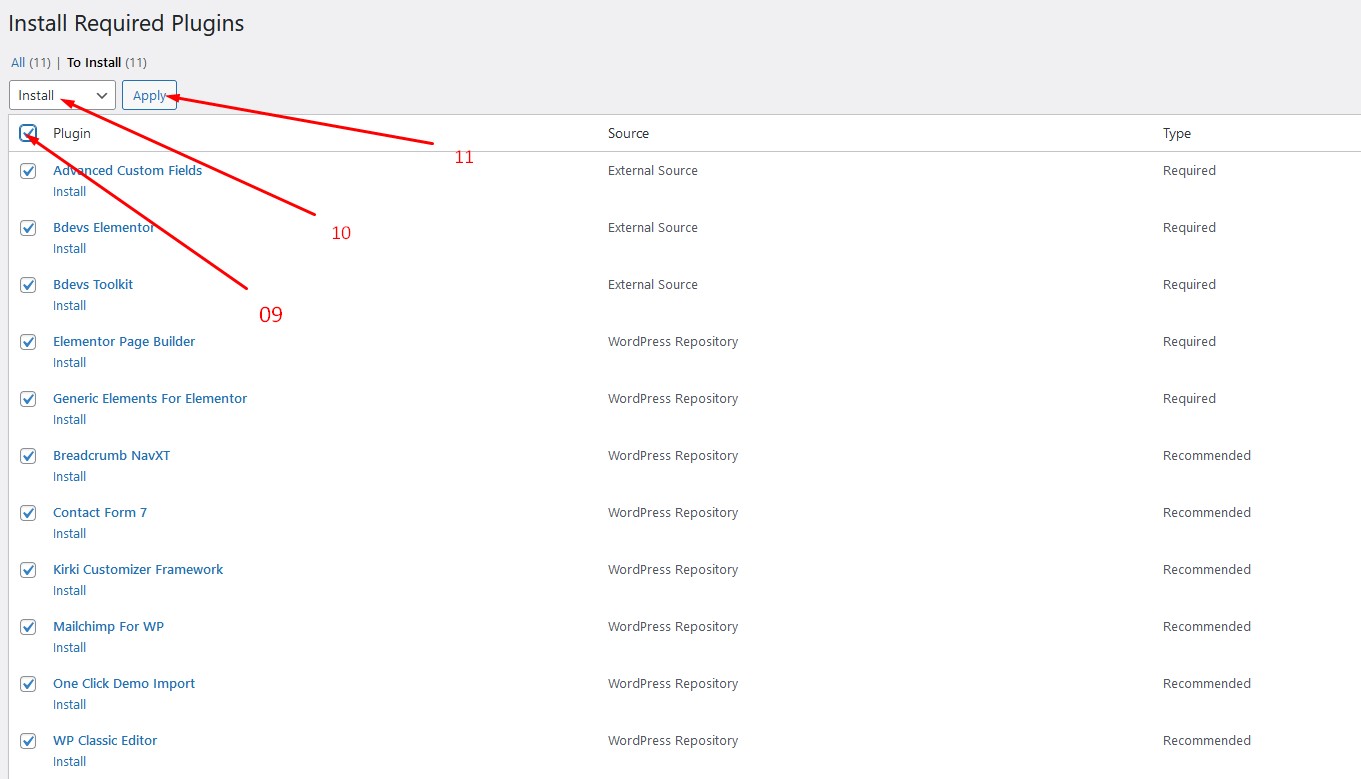Uncheck the Elementor Page Builder checkbox
1361x779 pixels.
pos(28,342)
